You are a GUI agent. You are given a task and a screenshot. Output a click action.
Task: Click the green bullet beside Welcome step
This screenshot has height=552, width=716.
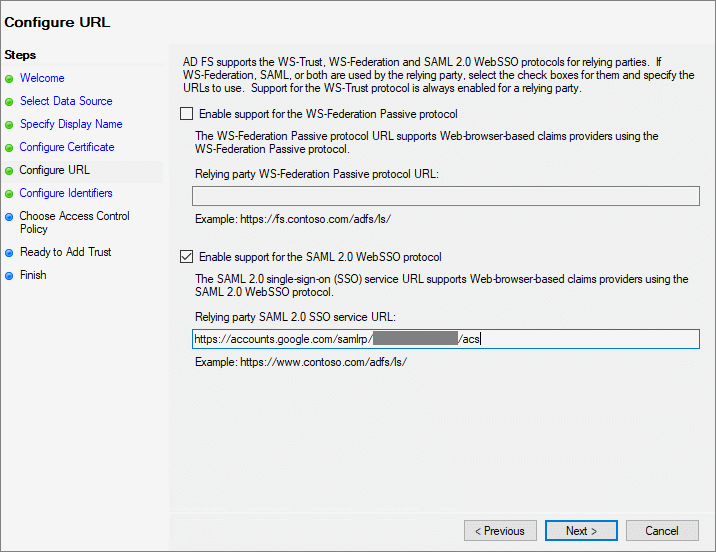tap(10, 78)
